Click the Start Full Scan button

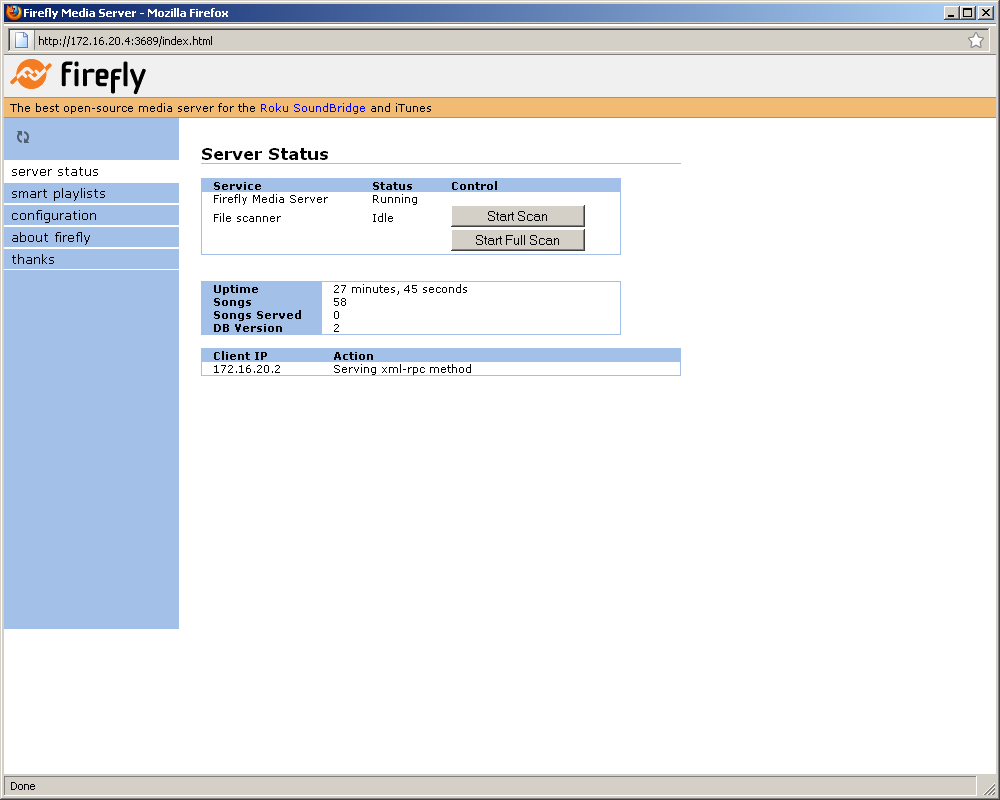click(517, 240)
